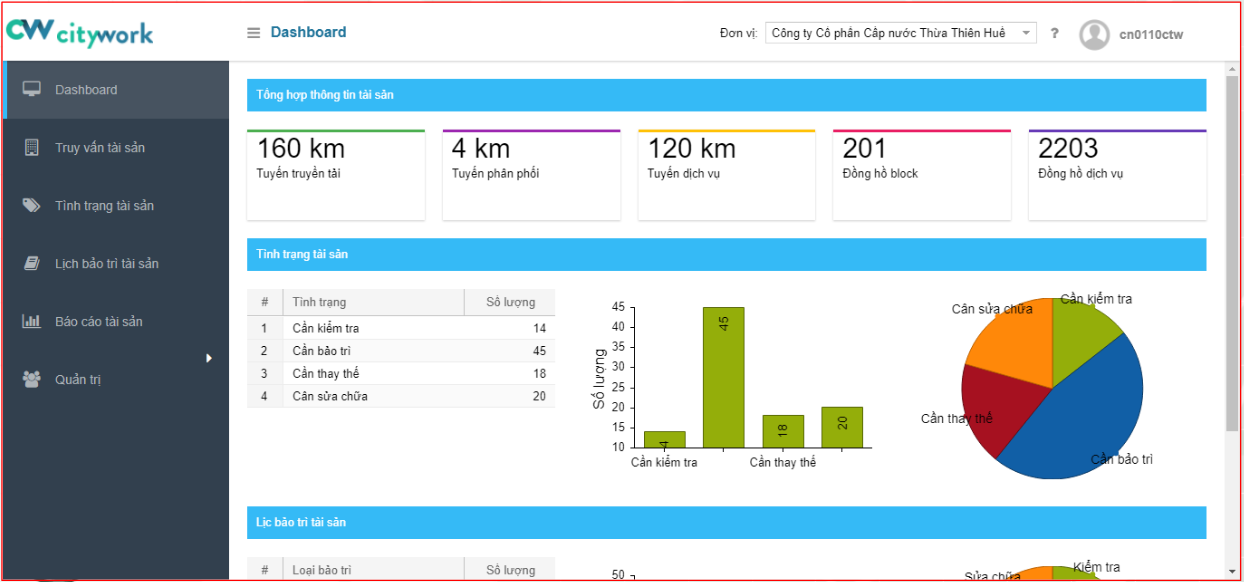This screenshot has height=582, width=1244.
Task: Click the bar chart bar labeled 20
Action: coord(842,427)
